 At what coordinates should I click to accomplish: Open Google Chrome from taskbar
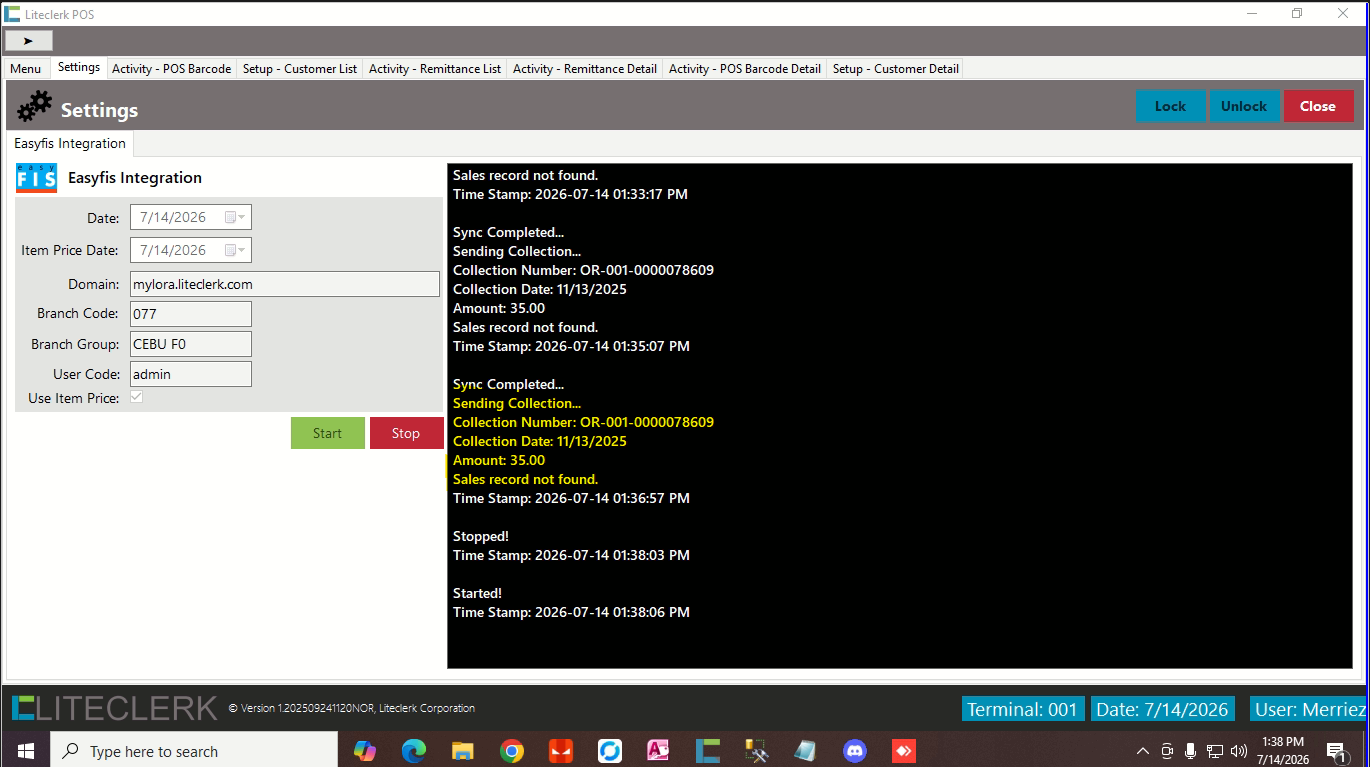[512, 750]
